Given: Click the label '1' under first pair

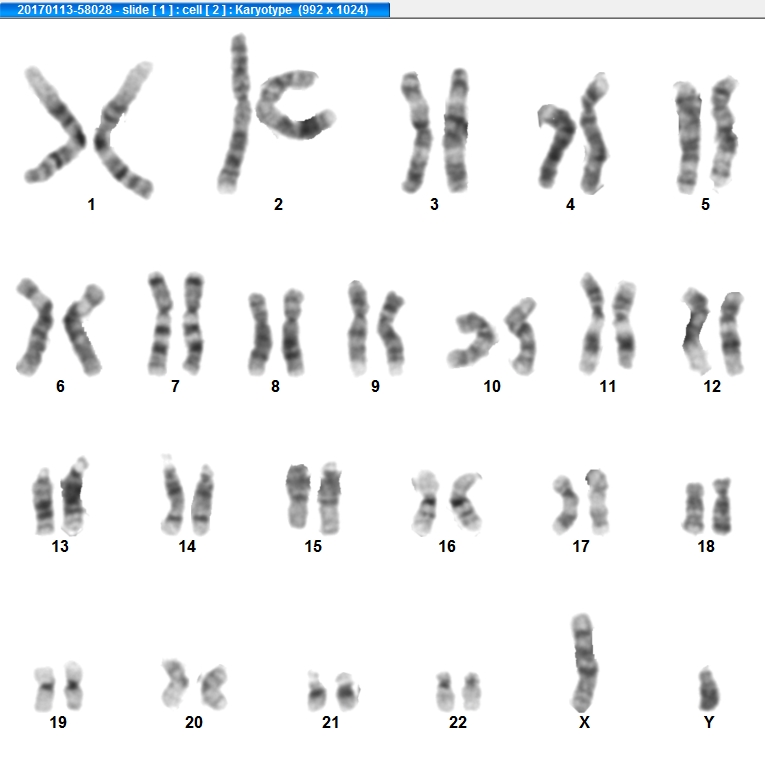Looking at the screenshot, I should [91, 204].
